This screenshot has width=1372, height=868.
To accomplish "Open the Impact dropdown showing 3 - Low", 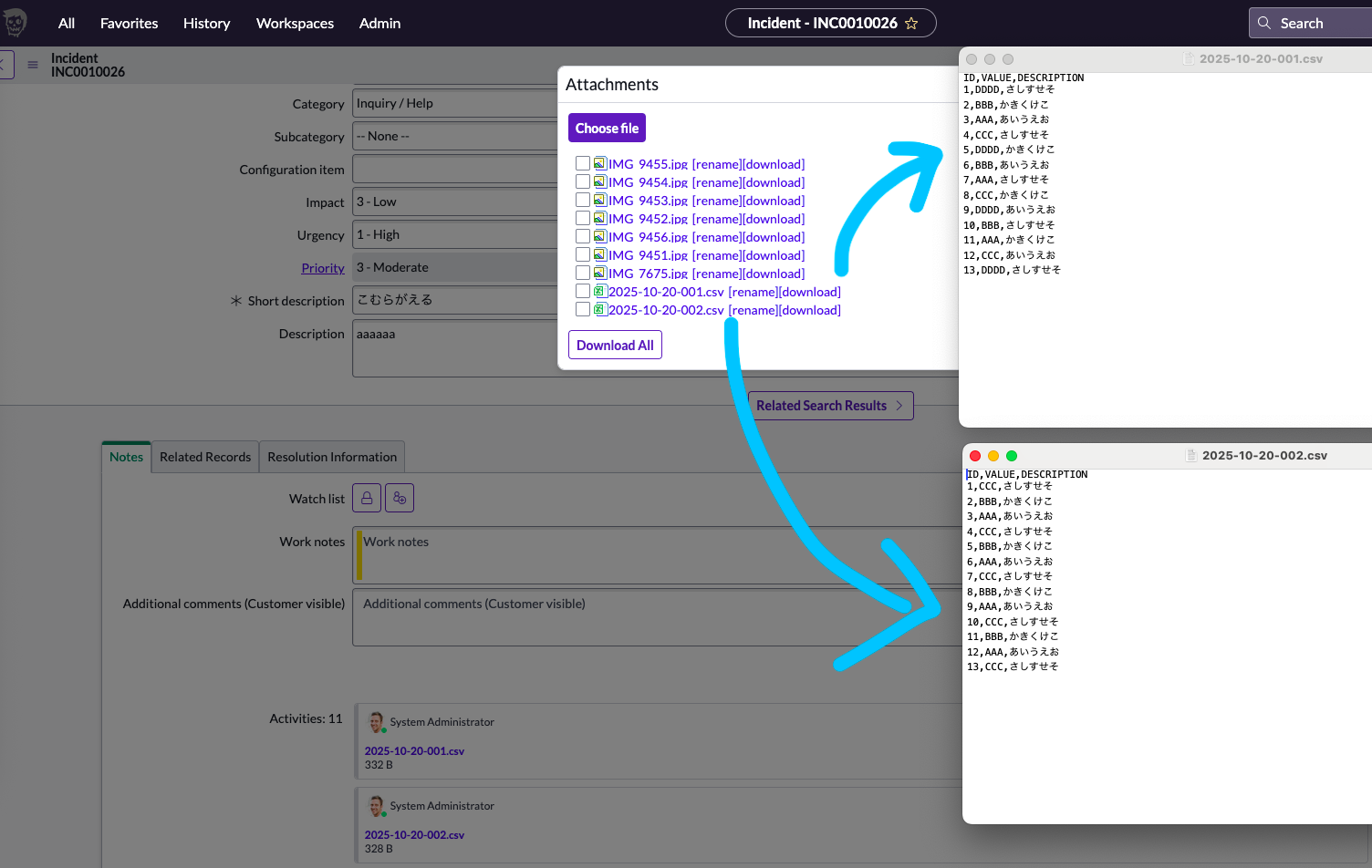I will 455,201.
